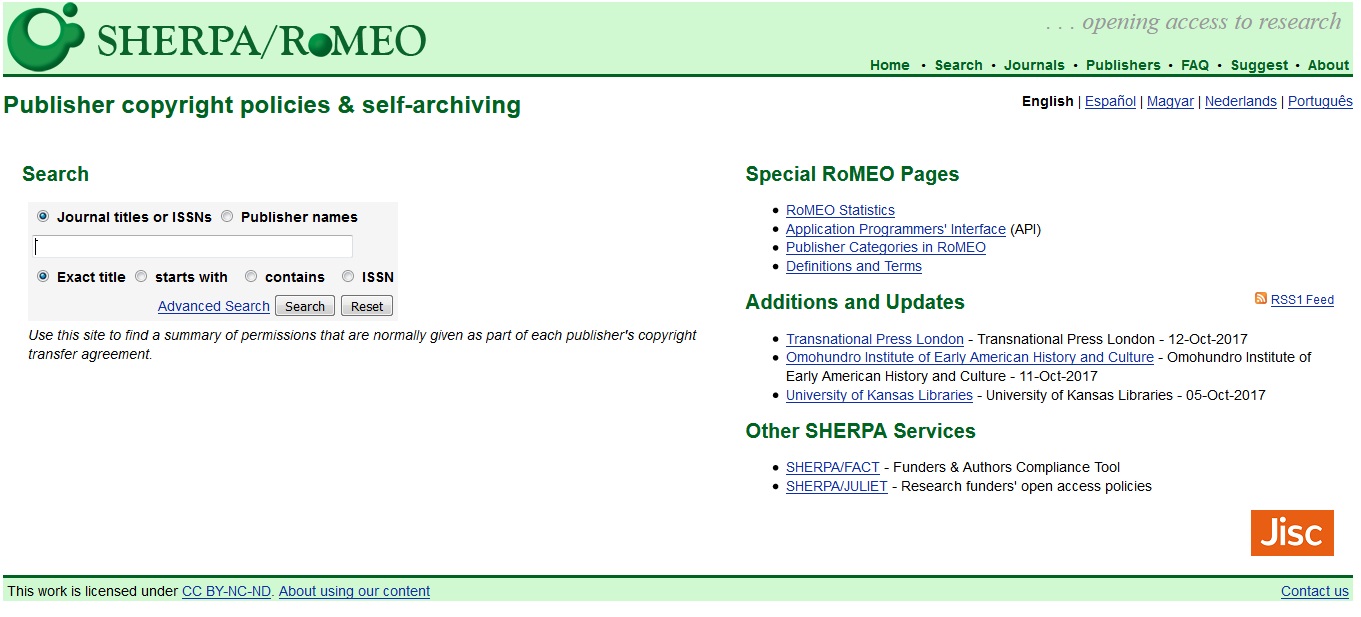
Task: Click the Reset button
Action: click(x=367, y=306)
